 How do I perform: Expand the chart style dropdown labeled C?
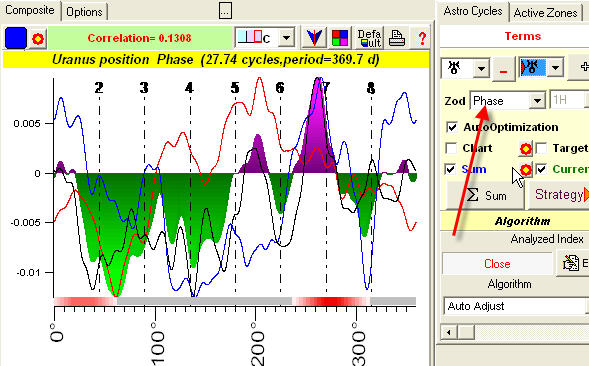tap(287, 38)
